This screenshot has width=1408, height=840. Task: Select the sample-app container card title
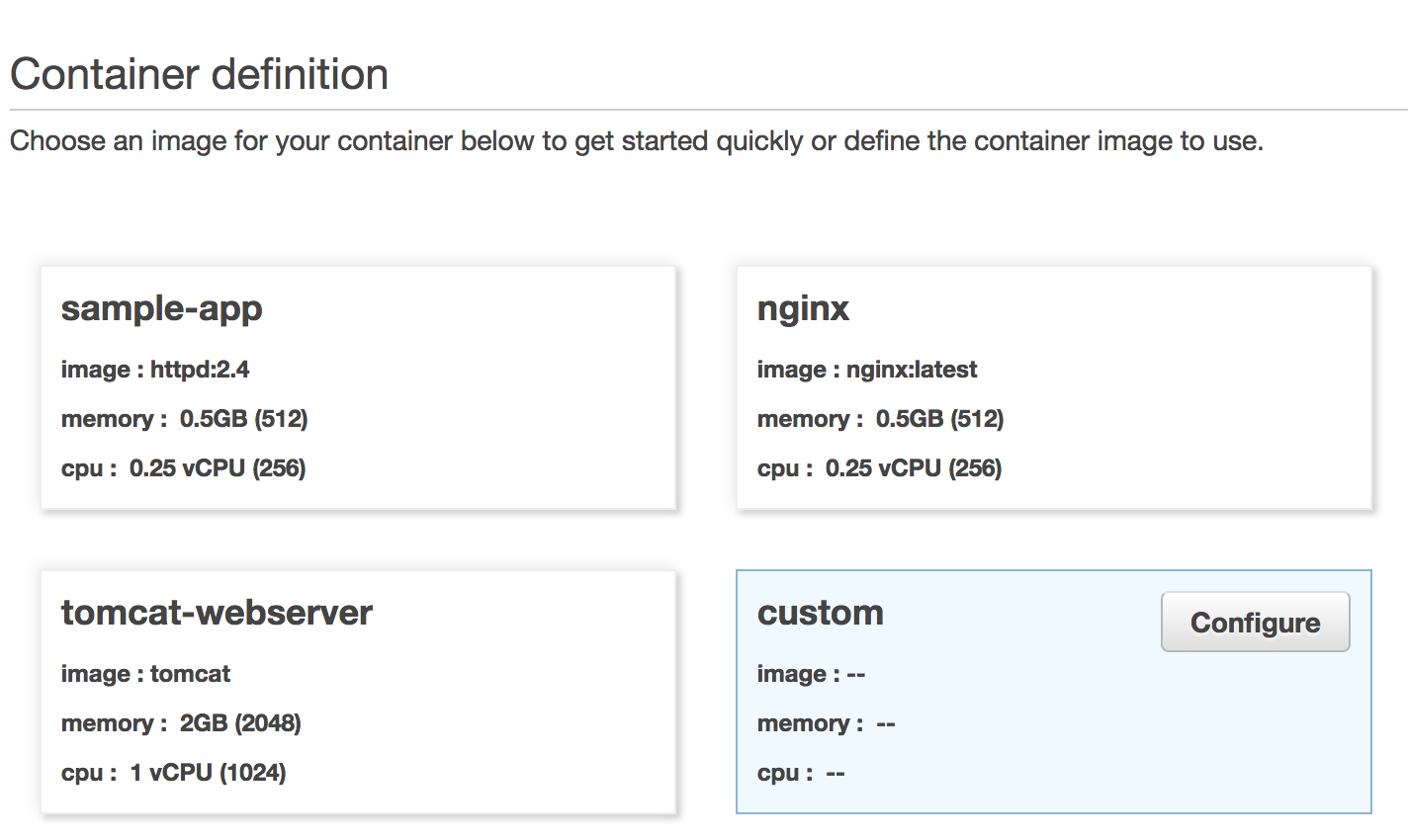click(x=161, y=308)
